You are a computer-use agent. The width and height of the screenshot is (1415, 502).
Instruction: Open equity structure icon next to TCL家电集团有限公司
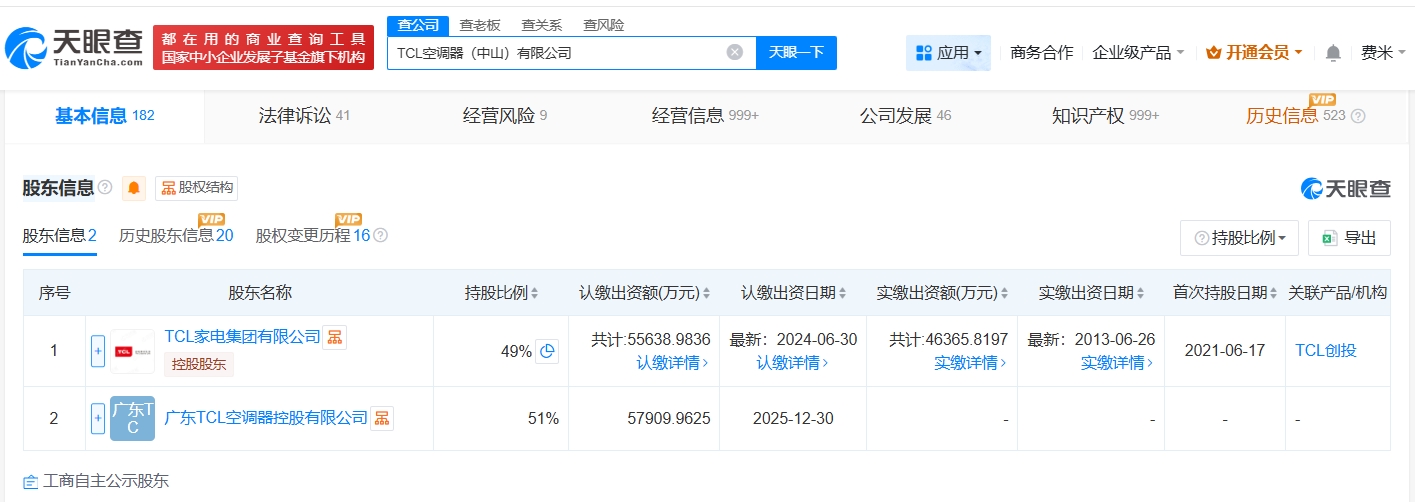335,337
